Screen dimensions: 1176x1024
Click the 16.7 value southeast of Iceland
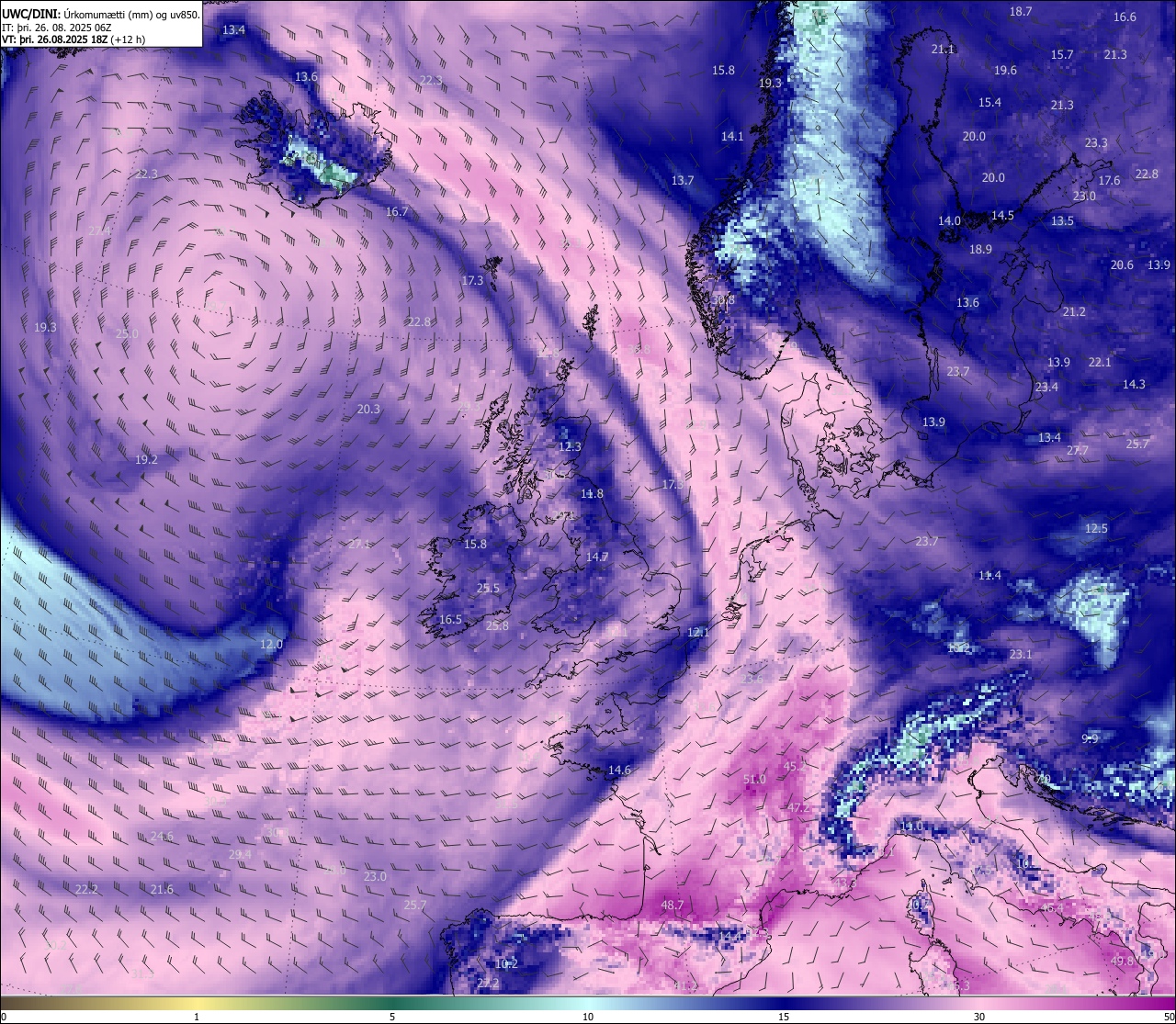click(x=396, y=212)
